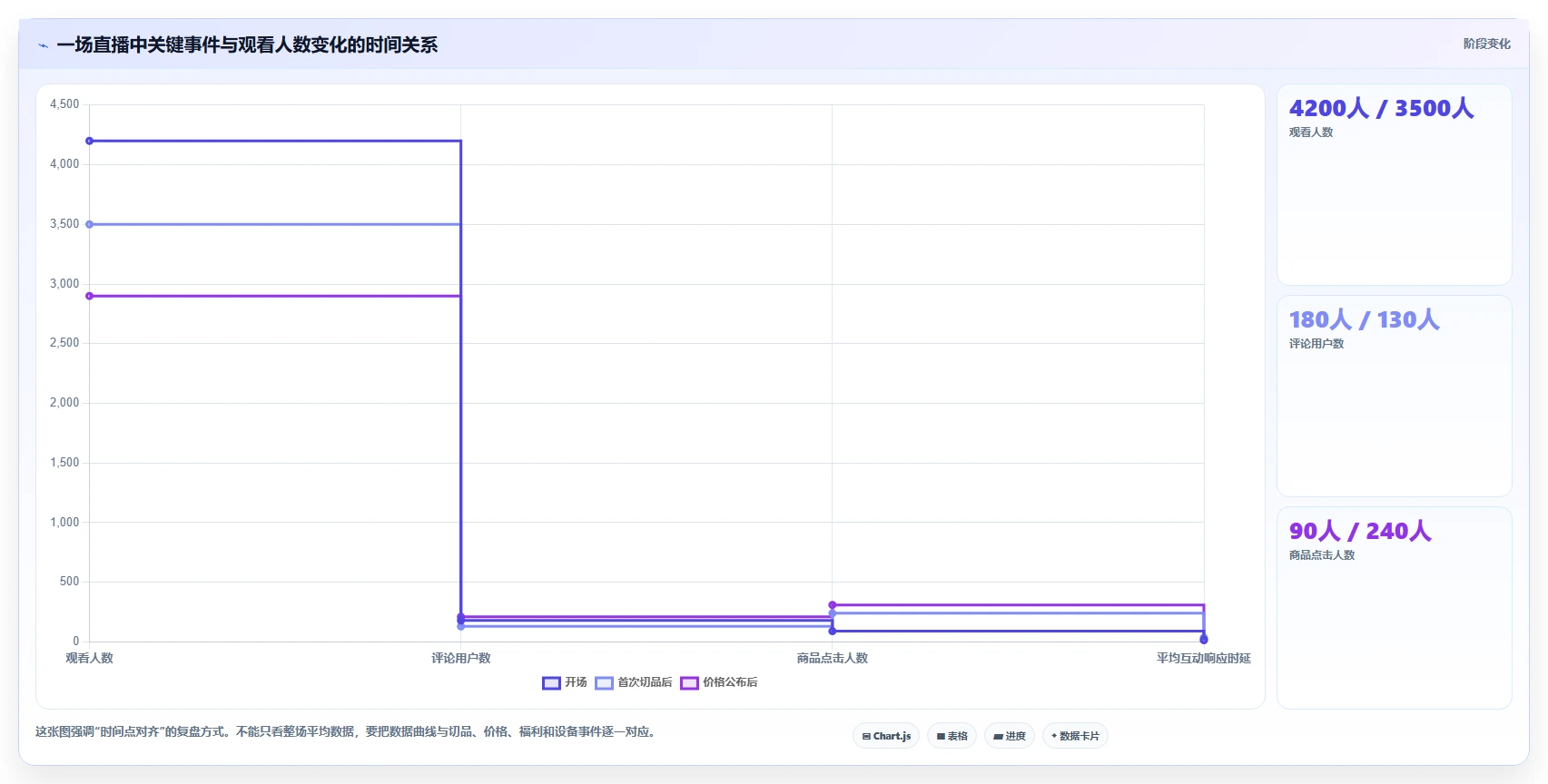Select the 进度 tag
Screen dimensions: 1548x784
click(x=1010, y=736)
